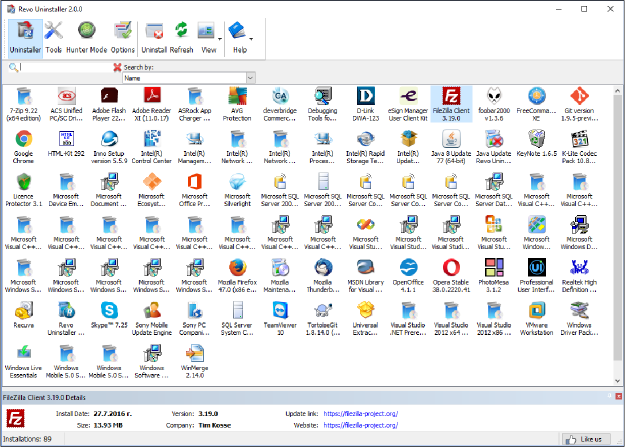Expand the Help dropdown arrow
Image resolution: width=625 pixels, height=447 pixels.
pyautogui.click(x=251, y=39)
